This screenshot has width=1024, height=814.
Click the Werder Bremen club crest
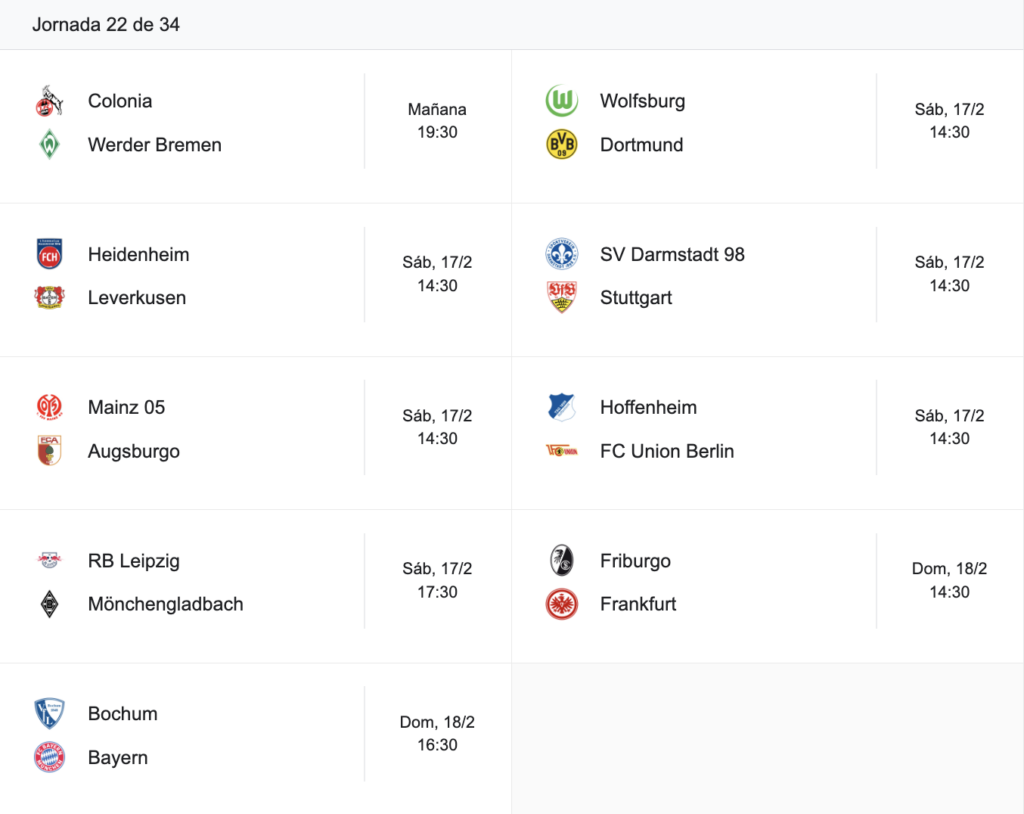pos(49,145)
